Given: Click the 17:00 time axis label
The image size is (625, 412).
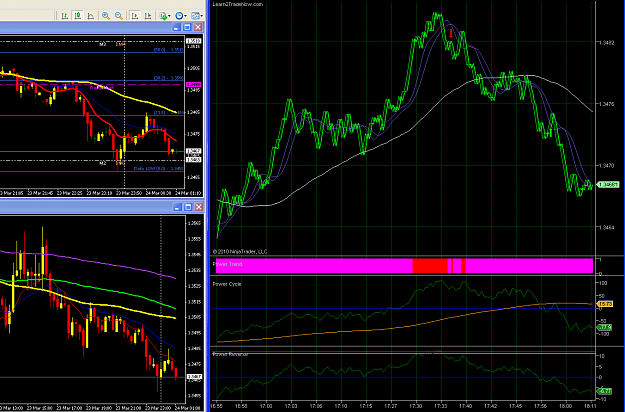Looking at the screenshot, I should [266, 406].
